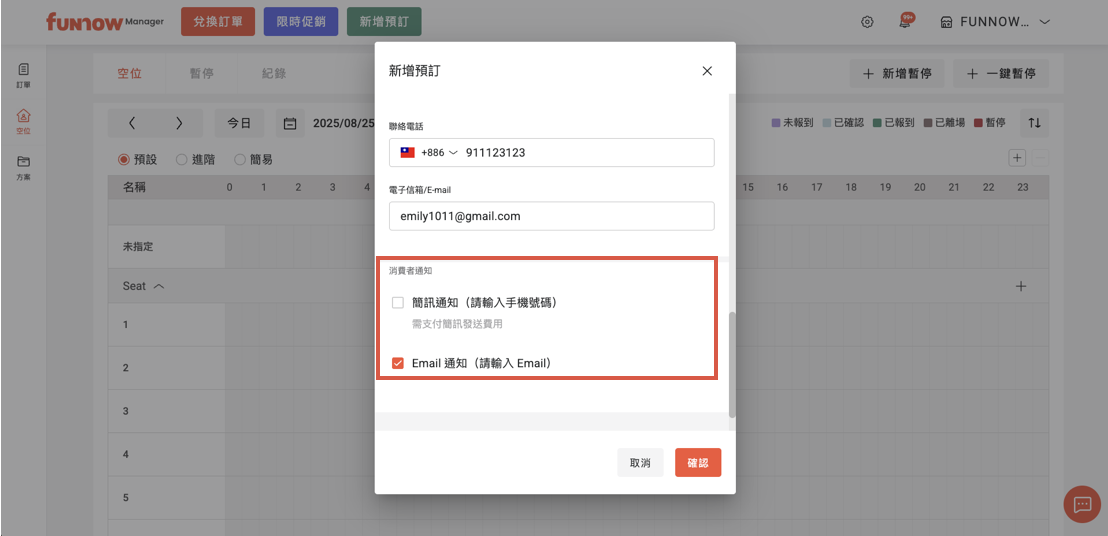This screenshot has width=1108, height=536.
Task: Click the 方案 plans sidebar icon
Action: pyautogui.click(x=24, y=166)
